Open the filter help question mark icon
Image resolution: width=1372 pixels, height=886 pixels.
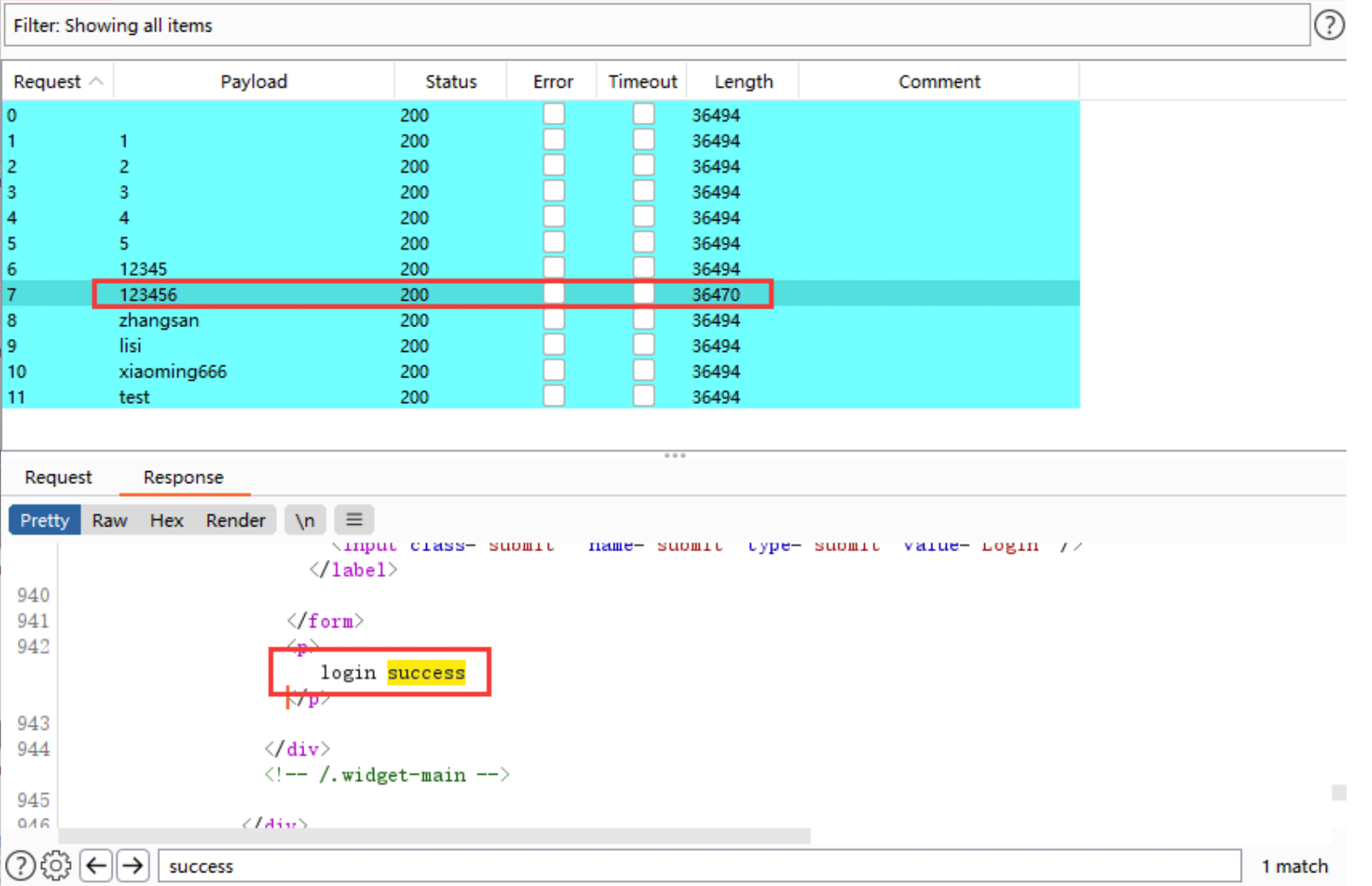pos(1329,26)
